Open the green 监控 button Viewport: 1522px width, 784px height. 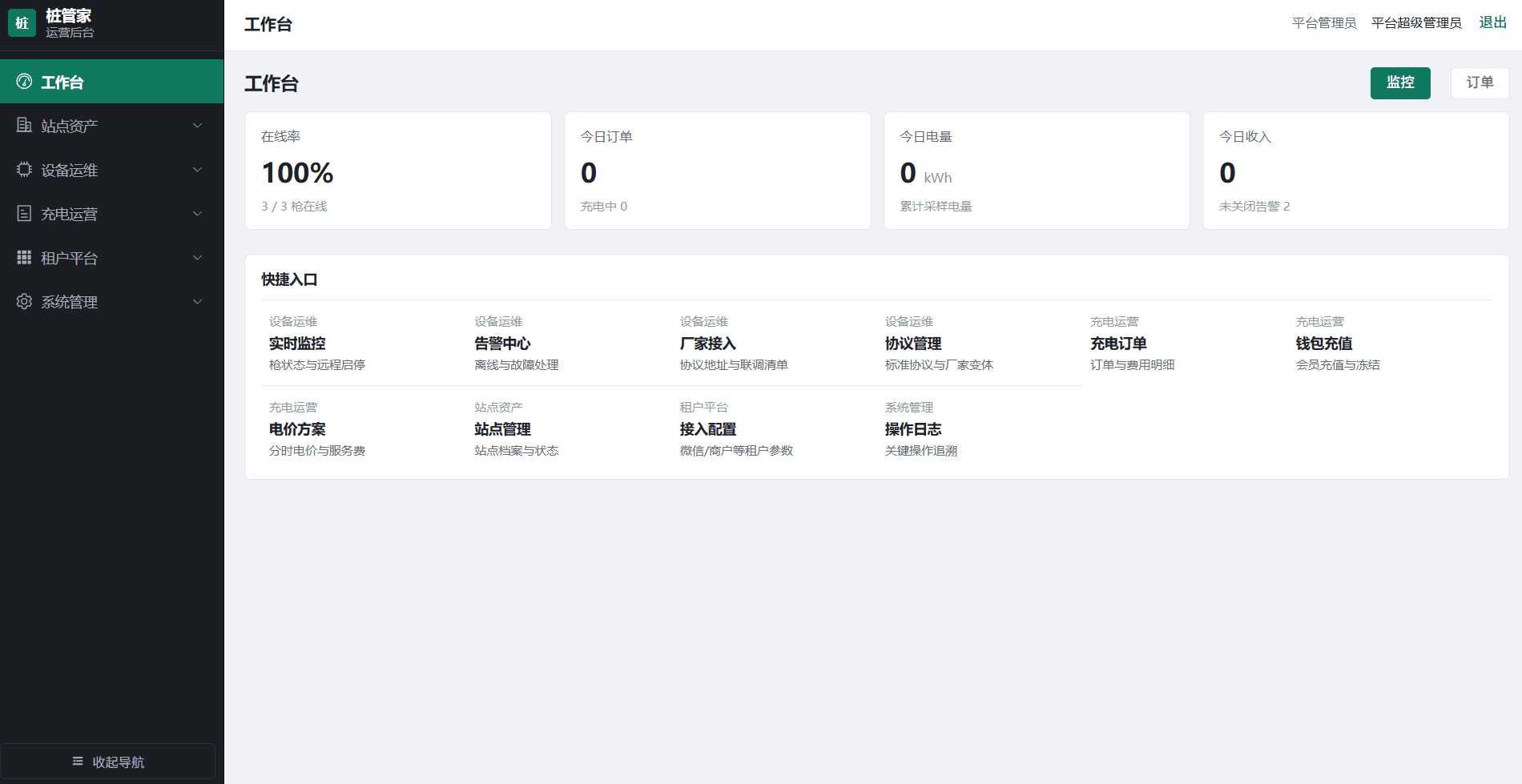[1400, 82]
